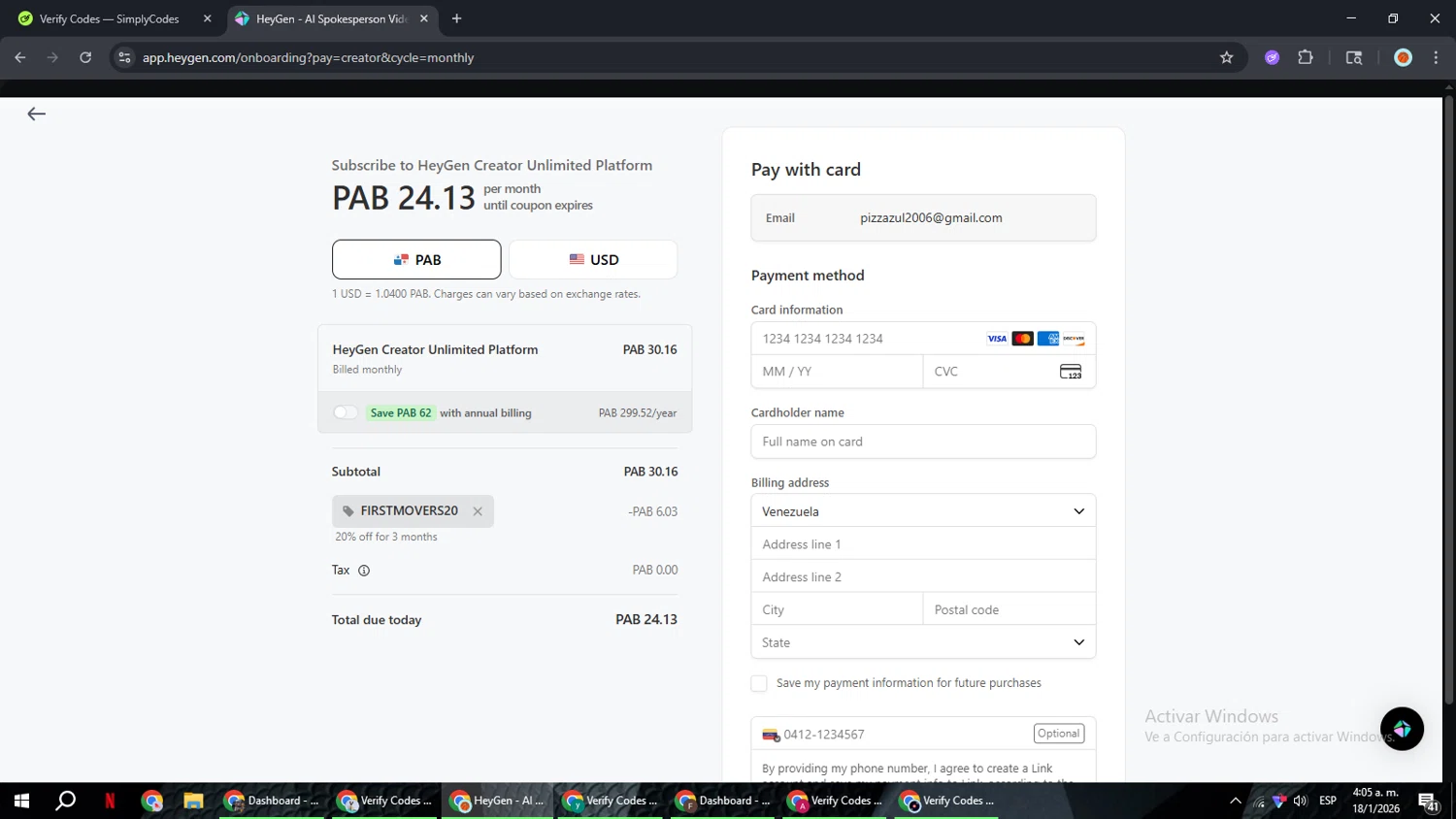Open Chrome three-dot menu
The image size is (1456, 819).
(1436, 57)
